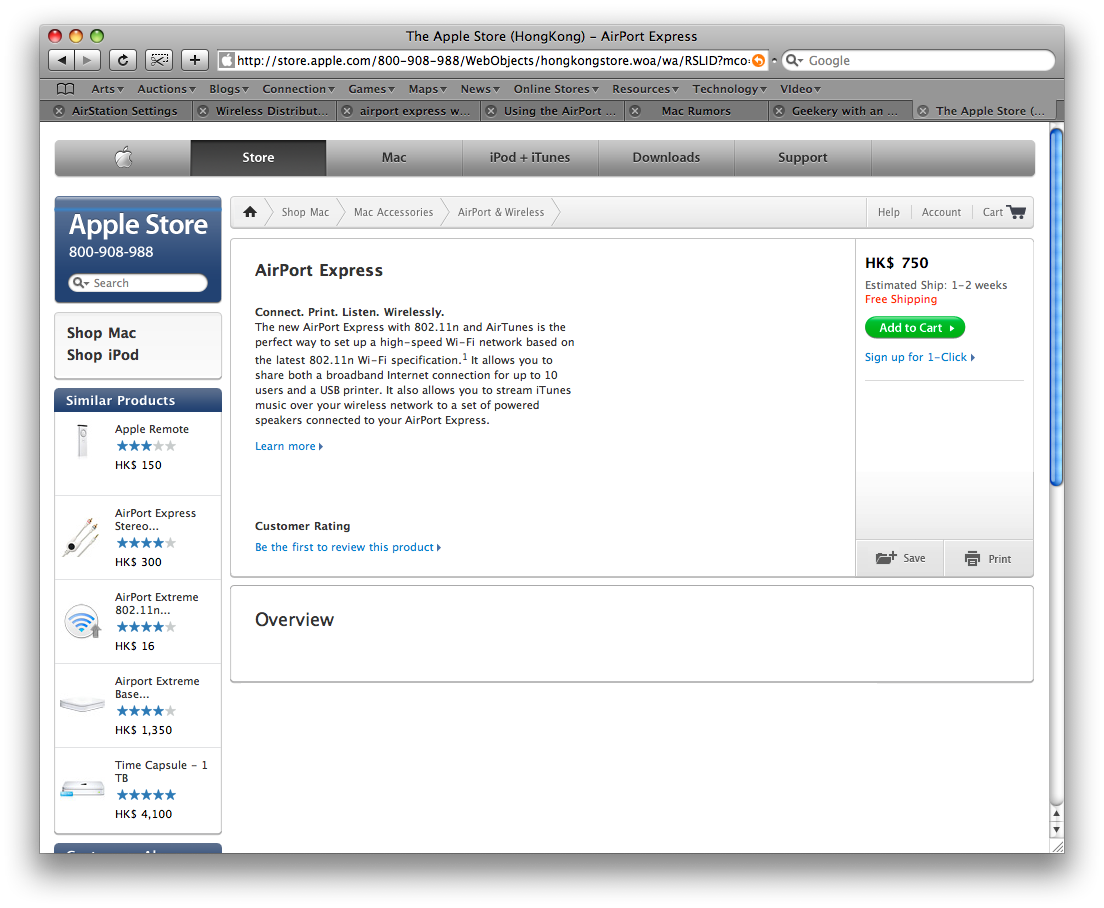Click the AirPort Express Stereo cable thumbnail
The width and height of the screenshot is (1104, 908).
81,538
